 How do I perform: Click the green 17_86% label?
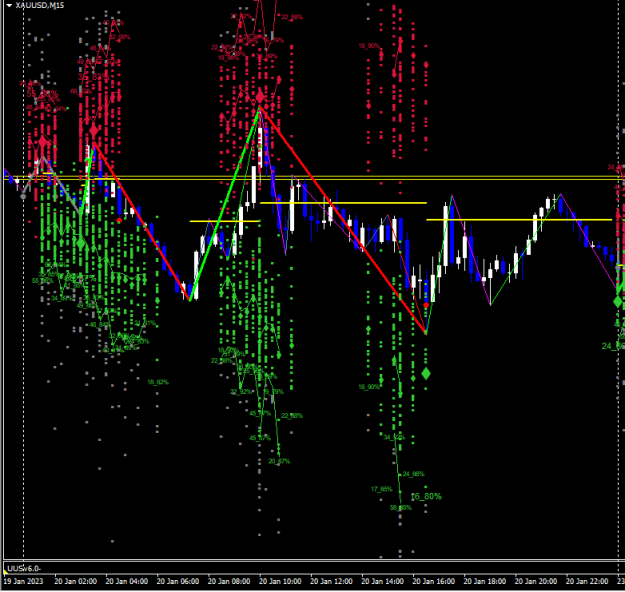tap(381, 489)
